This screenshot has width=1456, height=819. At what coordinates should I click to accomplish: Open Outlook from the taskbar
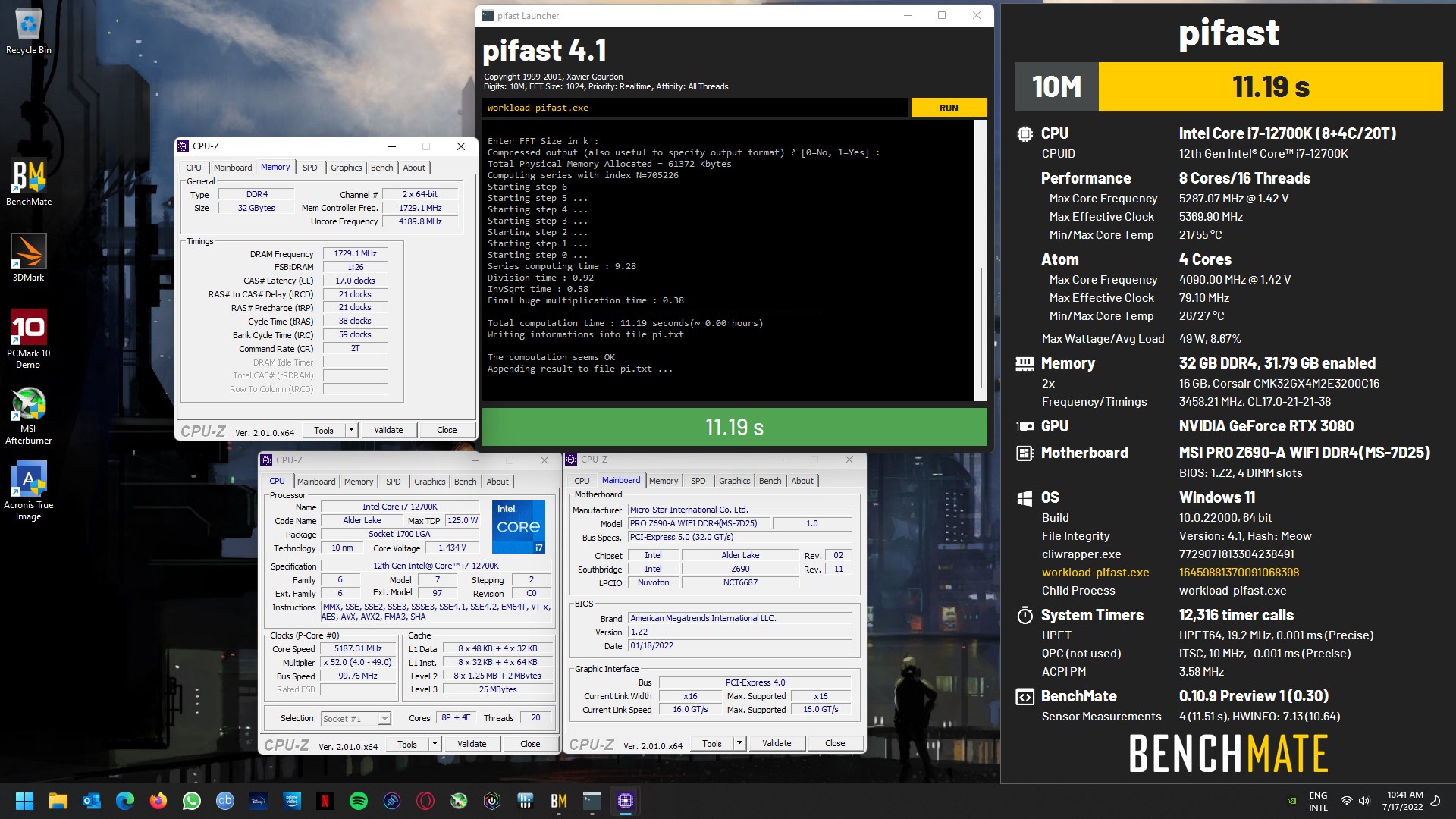(x=92, y=801)
